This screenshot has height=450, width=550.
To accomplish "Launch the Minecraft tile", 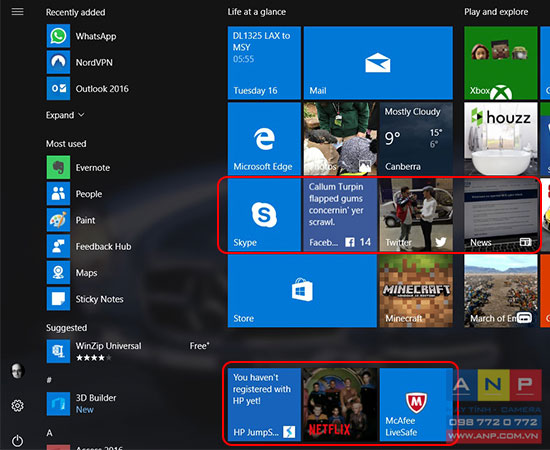I will point(416,291).
